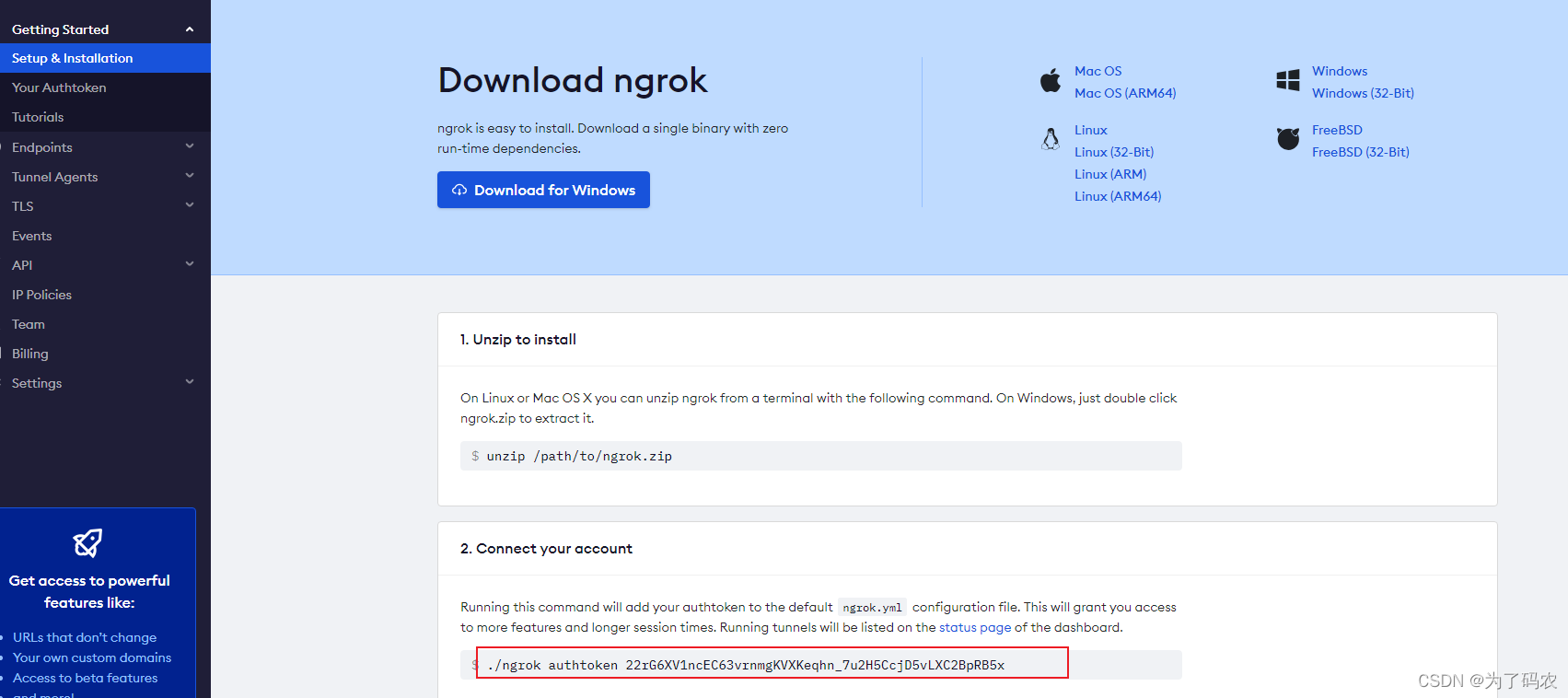1568x698 pixels.
Task: Click Download for Windows button
Action: 543,190
